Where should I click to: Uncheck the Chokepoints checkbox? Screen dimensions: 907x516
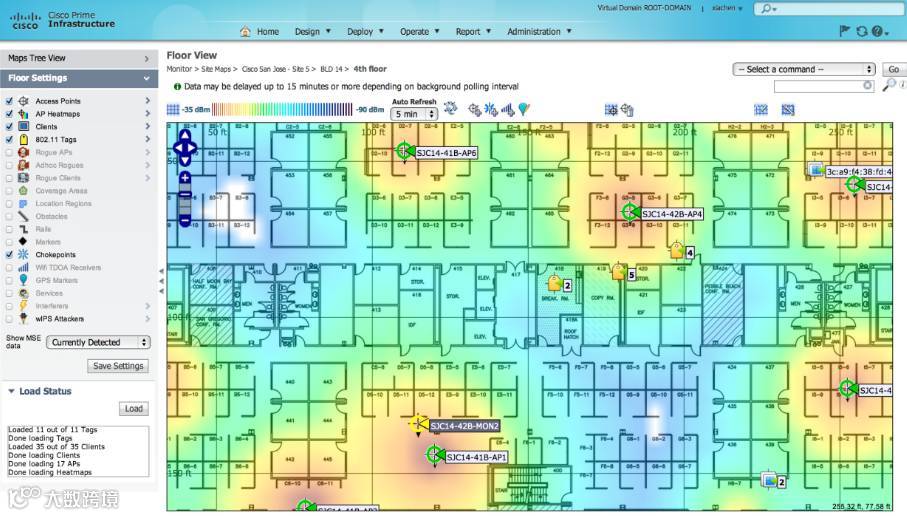[x=9, y=255]
